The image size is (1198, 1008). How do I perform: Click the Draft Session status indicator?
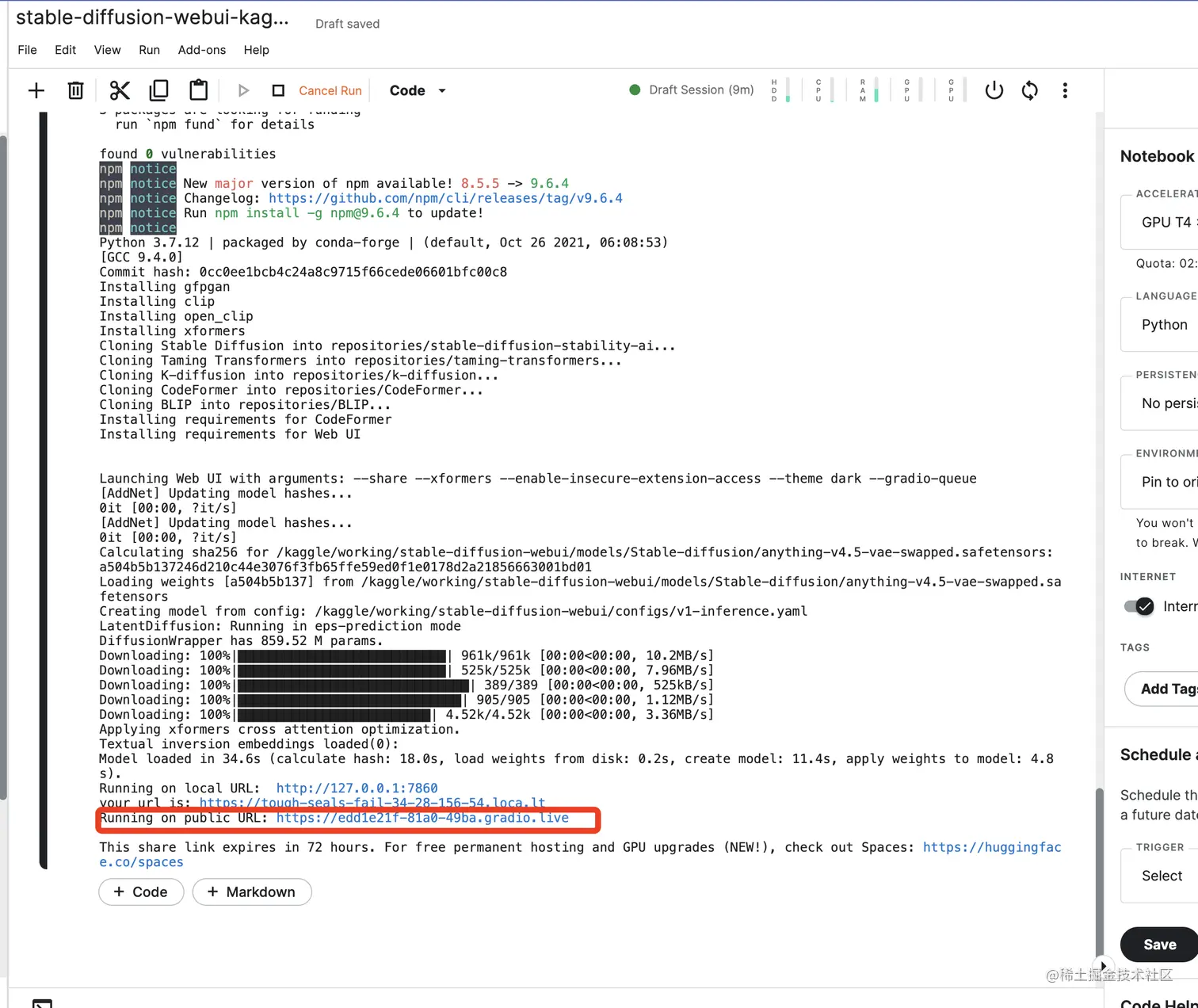click(x=692, y=90)
